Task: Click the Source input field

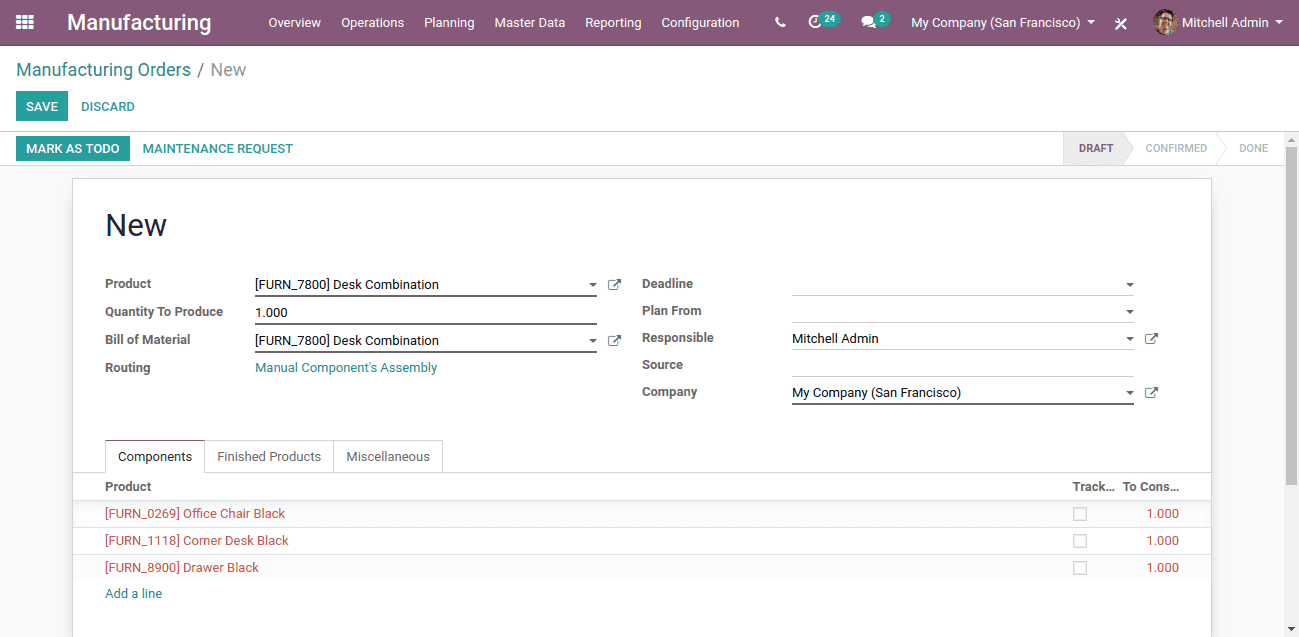Action: click(x=963, y=365)
